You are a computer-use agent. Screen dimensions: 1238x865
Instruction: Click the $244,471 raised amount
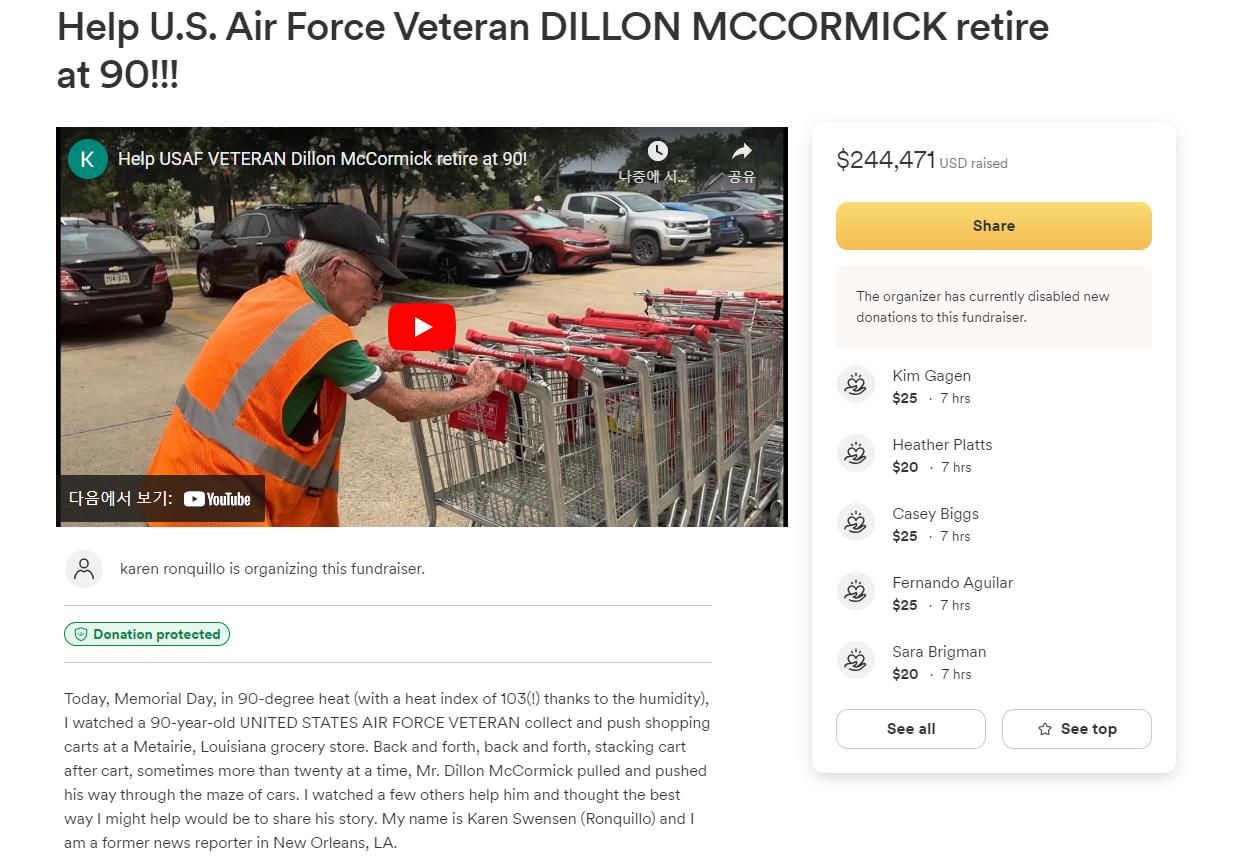pyautogui.click(x=885, y=160)
